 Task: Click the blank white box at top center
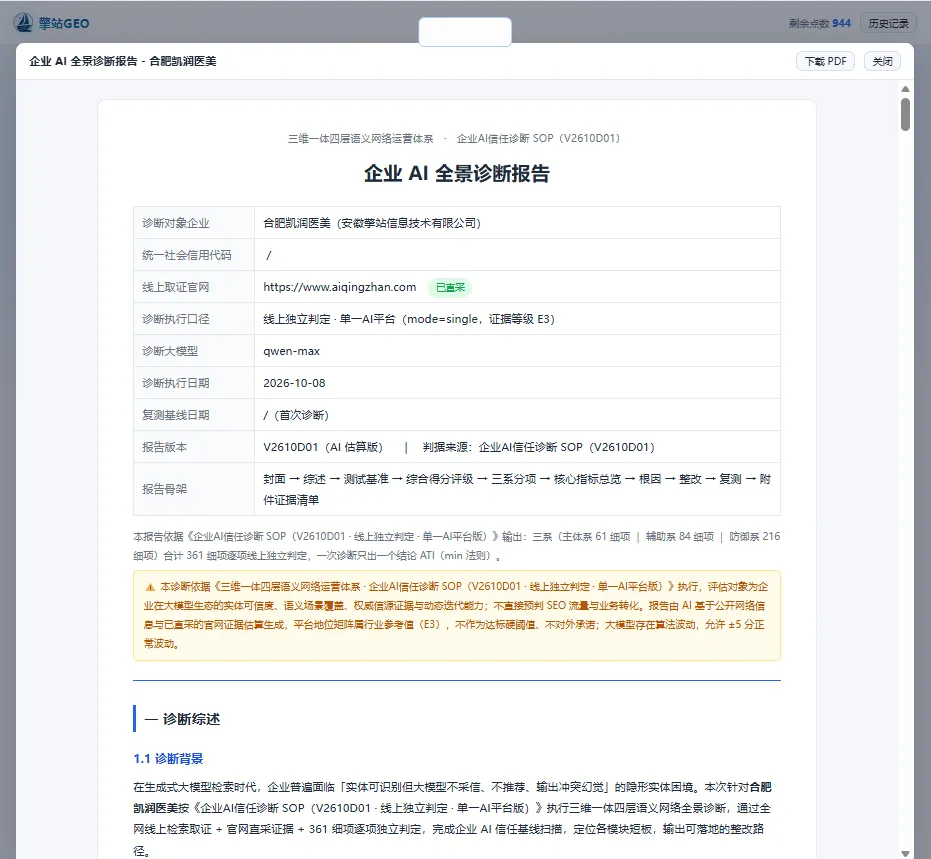click(x=465, y=31)
